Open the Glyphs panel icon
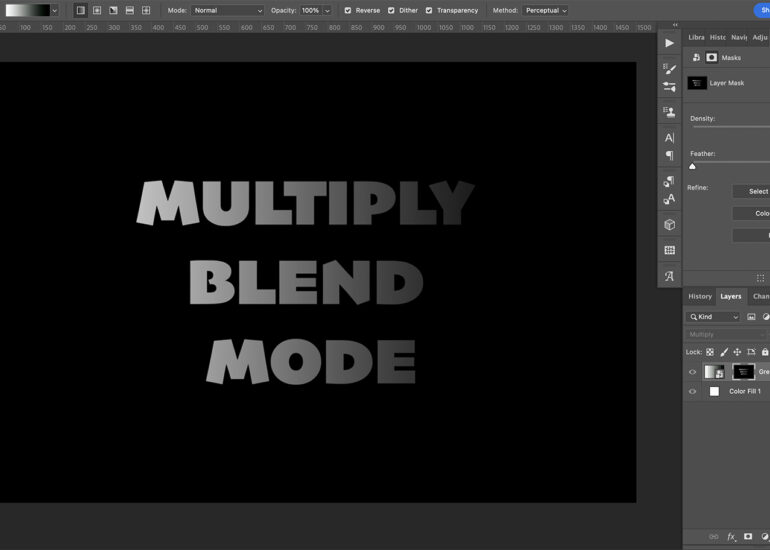The height and width of the screenshot is (550, 770). [x=669, y=276]
